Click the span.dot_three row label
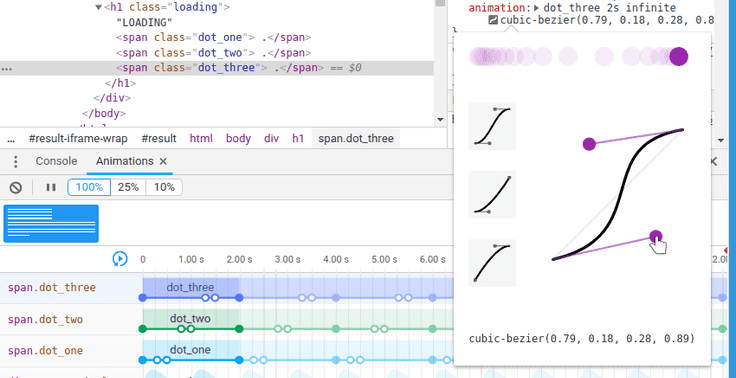Image resolution: width=736 pixels, height=378 pixels. coord(52,287)
